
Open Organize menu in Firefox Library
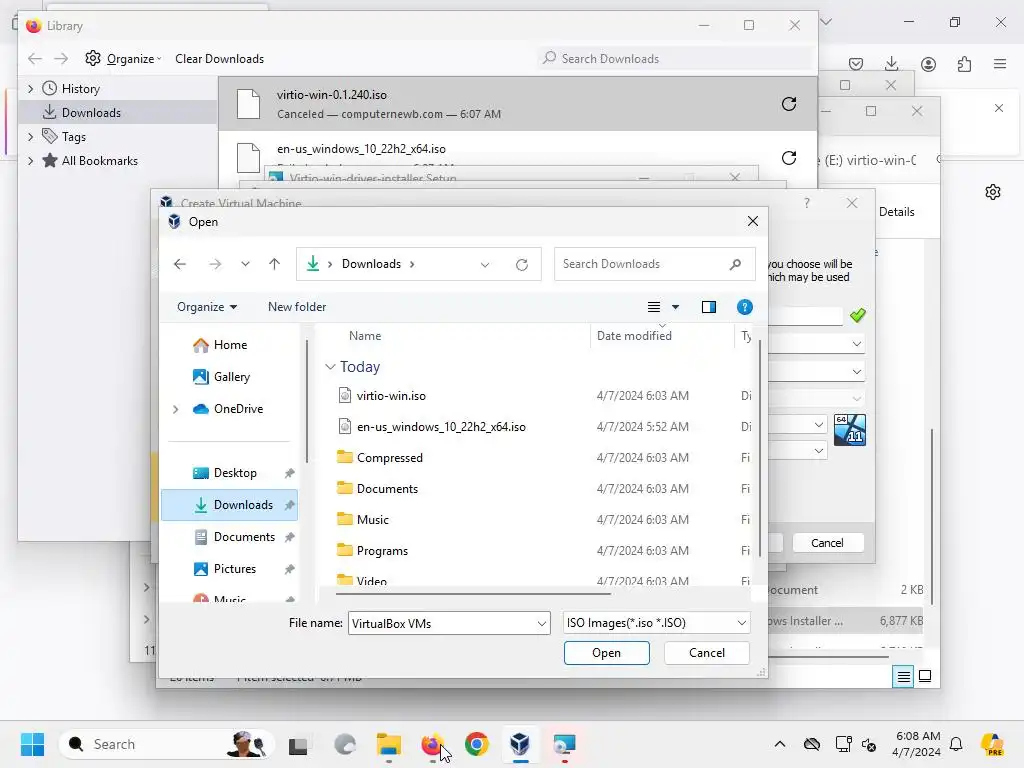(x=123, y=59)
